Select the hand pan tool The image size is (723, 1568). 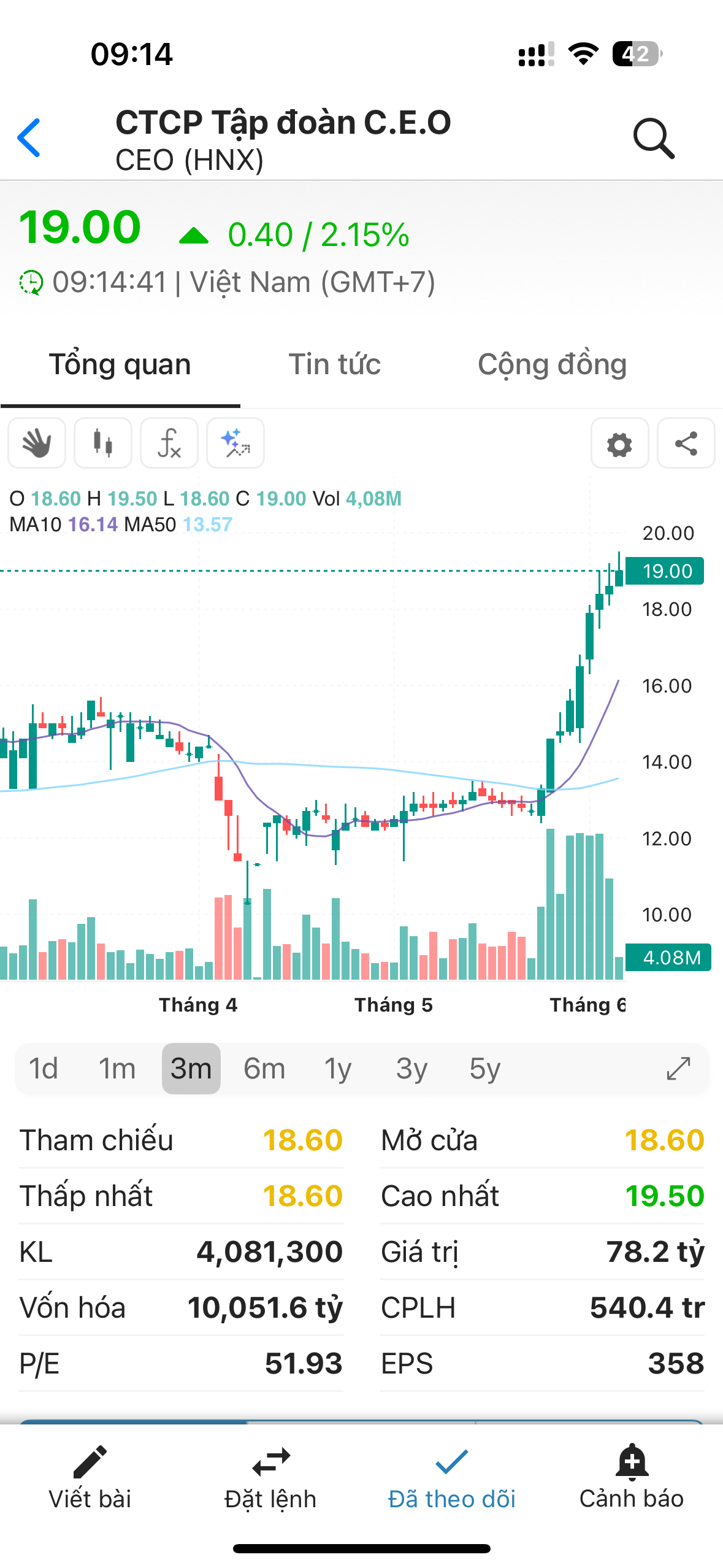[x=37, y=443]
